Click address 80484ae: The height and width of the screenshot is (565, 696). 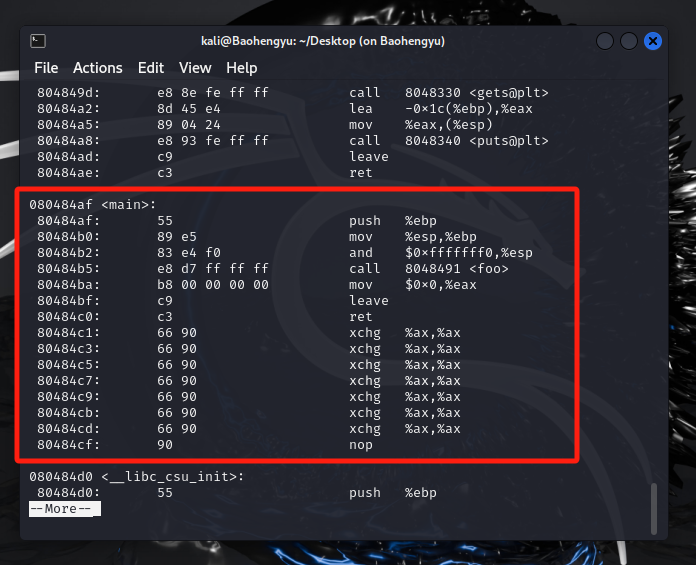point(69,173)
